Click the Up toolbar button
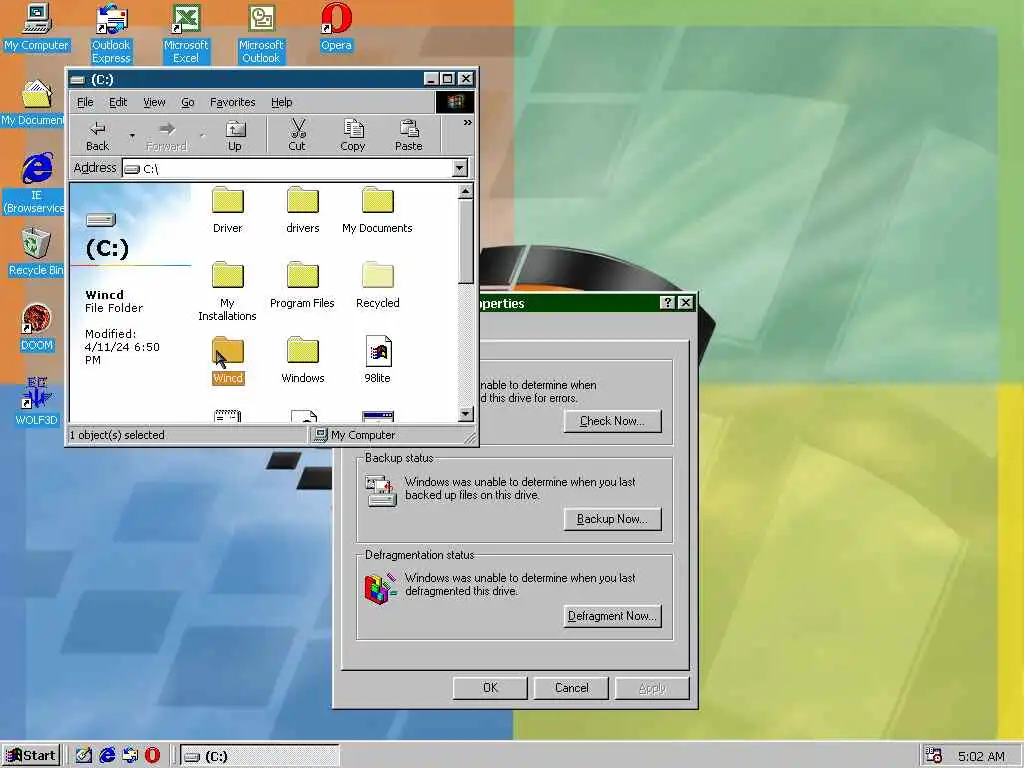 [234, 136]
